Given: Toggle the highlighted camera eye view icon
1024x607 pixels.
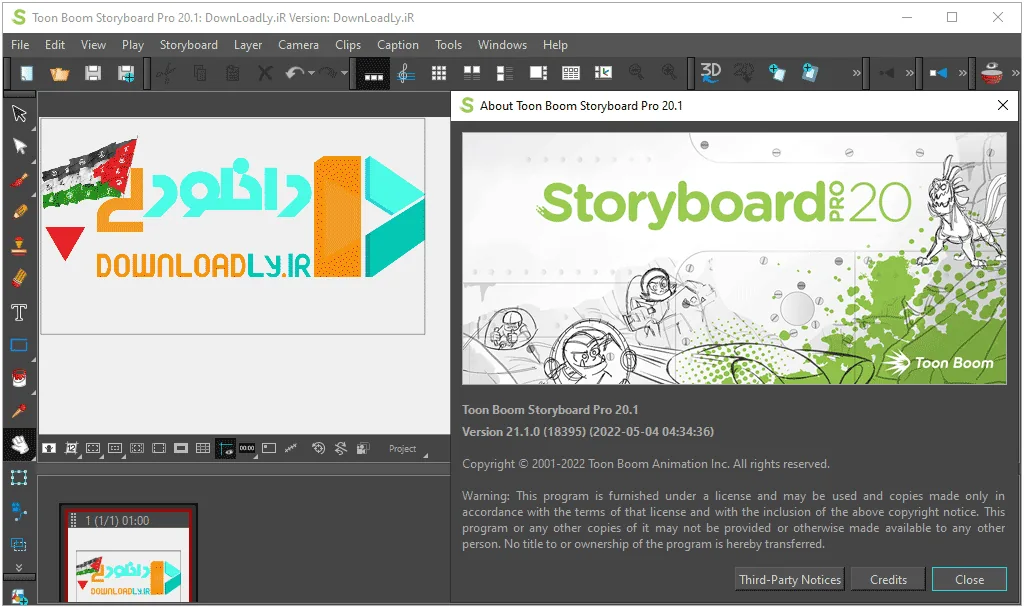Looking at the screenshot, I should (x=225, y=448).
